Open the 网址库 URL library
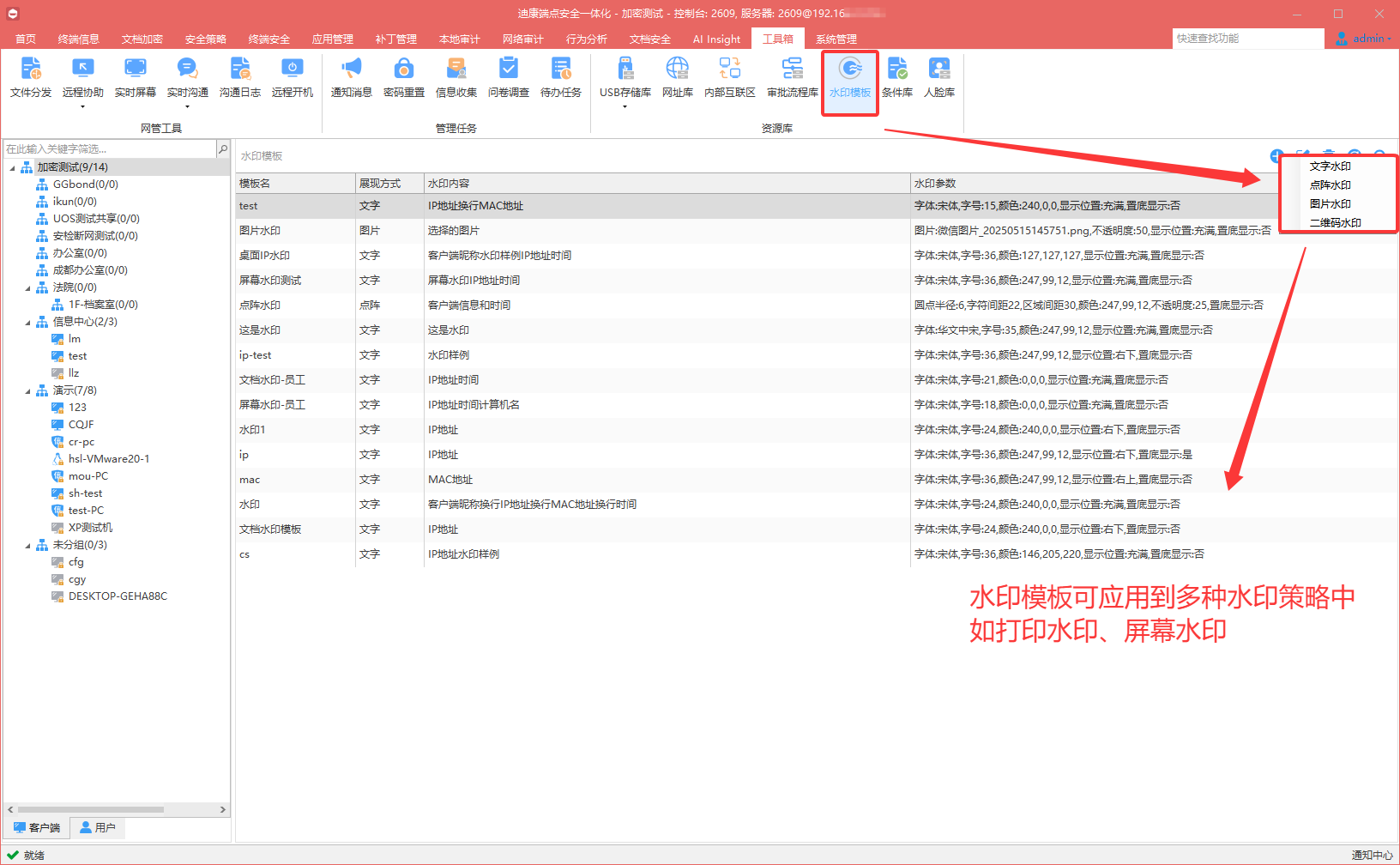1400x865 pixels. point(678,77)
